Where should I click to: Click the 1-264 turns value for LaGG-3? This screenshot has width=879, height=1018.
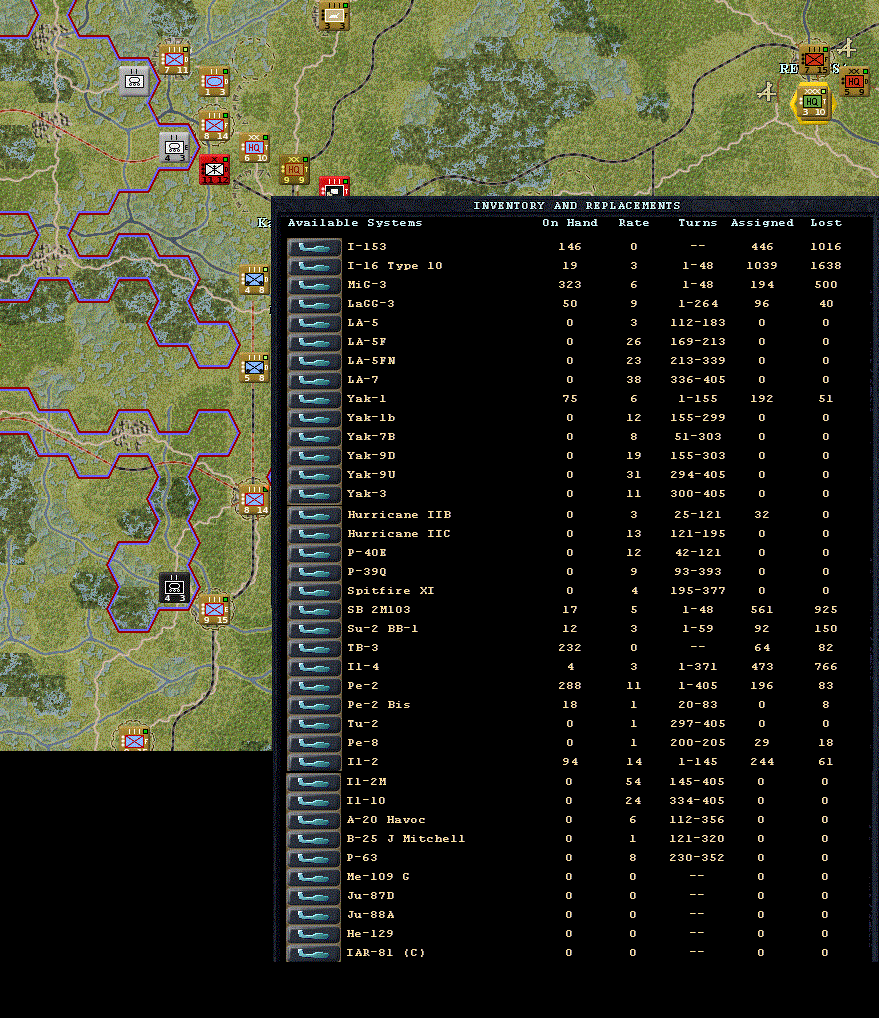tap(697, 304)
